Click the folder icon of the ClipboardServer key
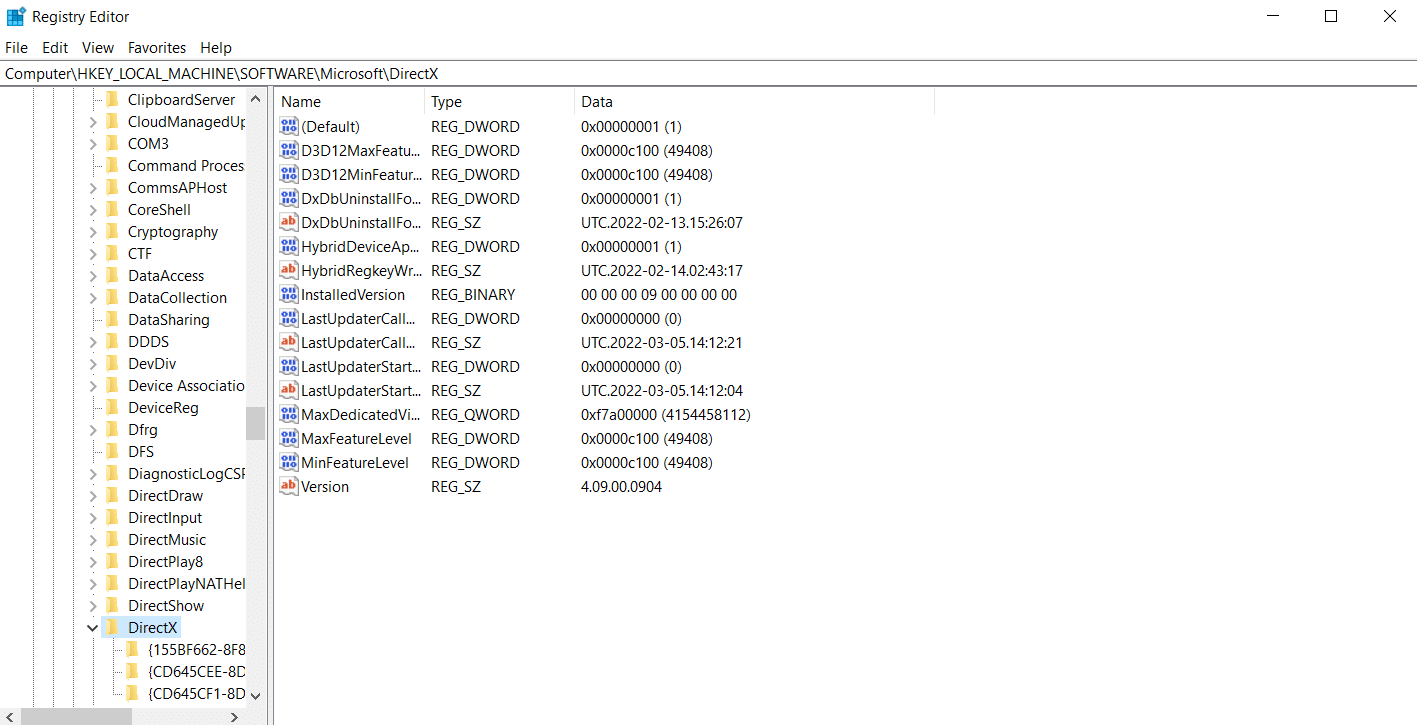The width and height of the screenshot is (1417, 725). point(113,100)
